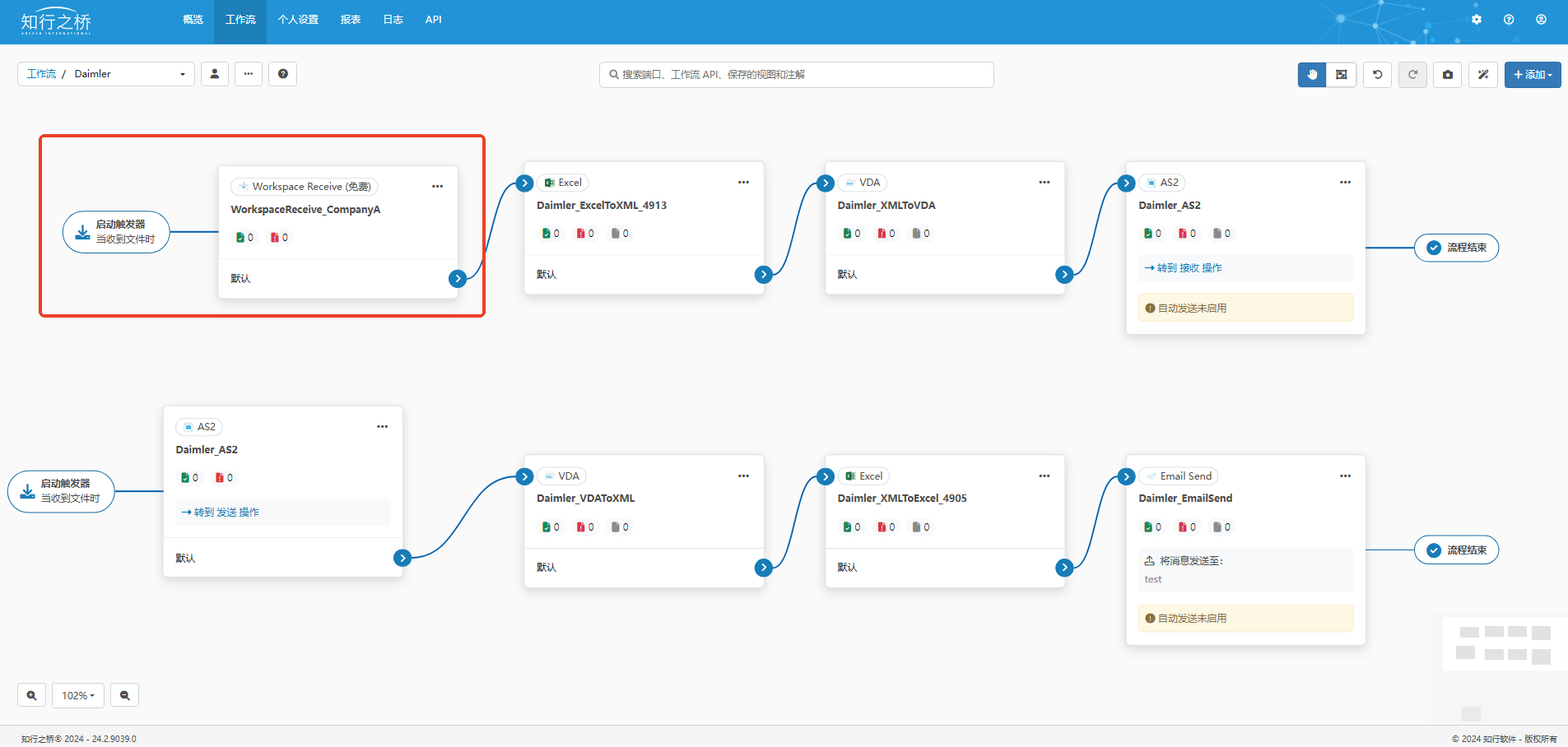The width and height of the screenshot is (1568, 747).
Task: Enable the hand pan mode
Action: point(1312,75)
